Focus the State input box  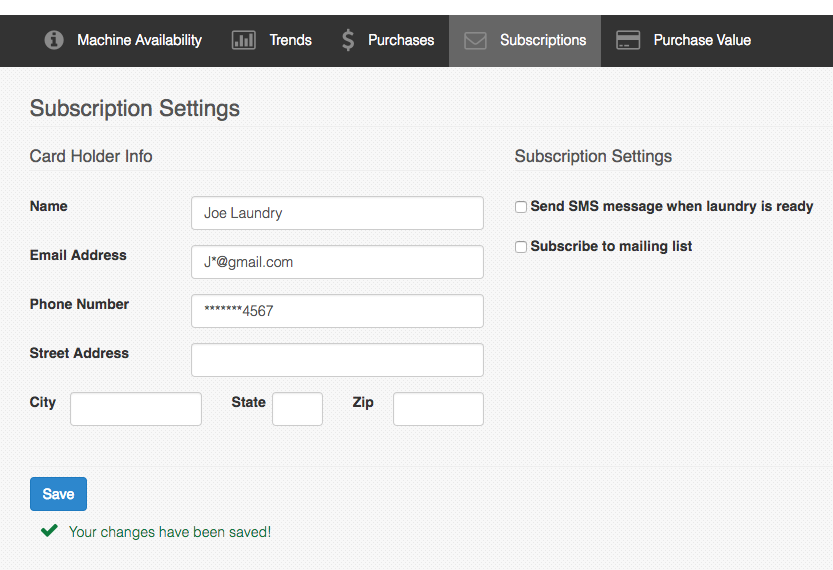(x=297, y=409)
